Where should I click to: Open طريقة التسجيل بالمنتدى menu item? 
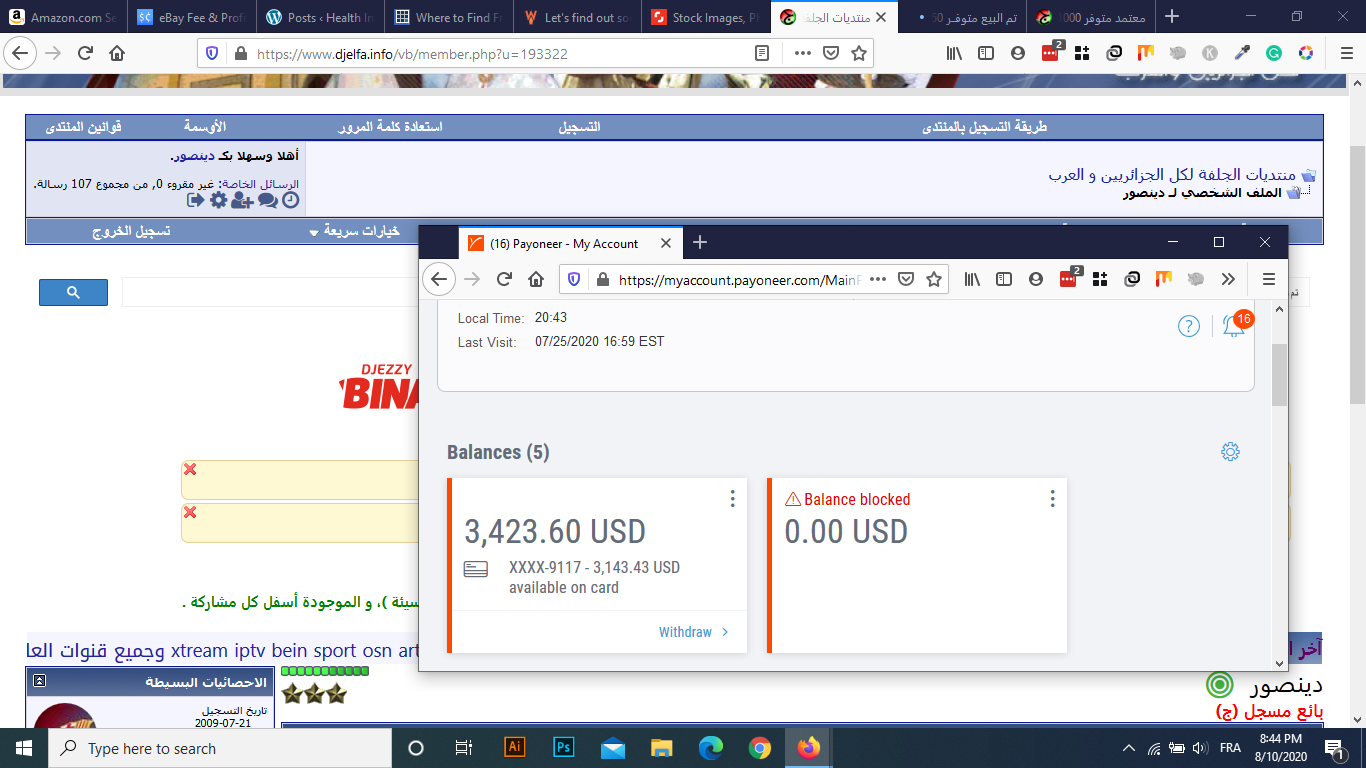click(984, 127)
